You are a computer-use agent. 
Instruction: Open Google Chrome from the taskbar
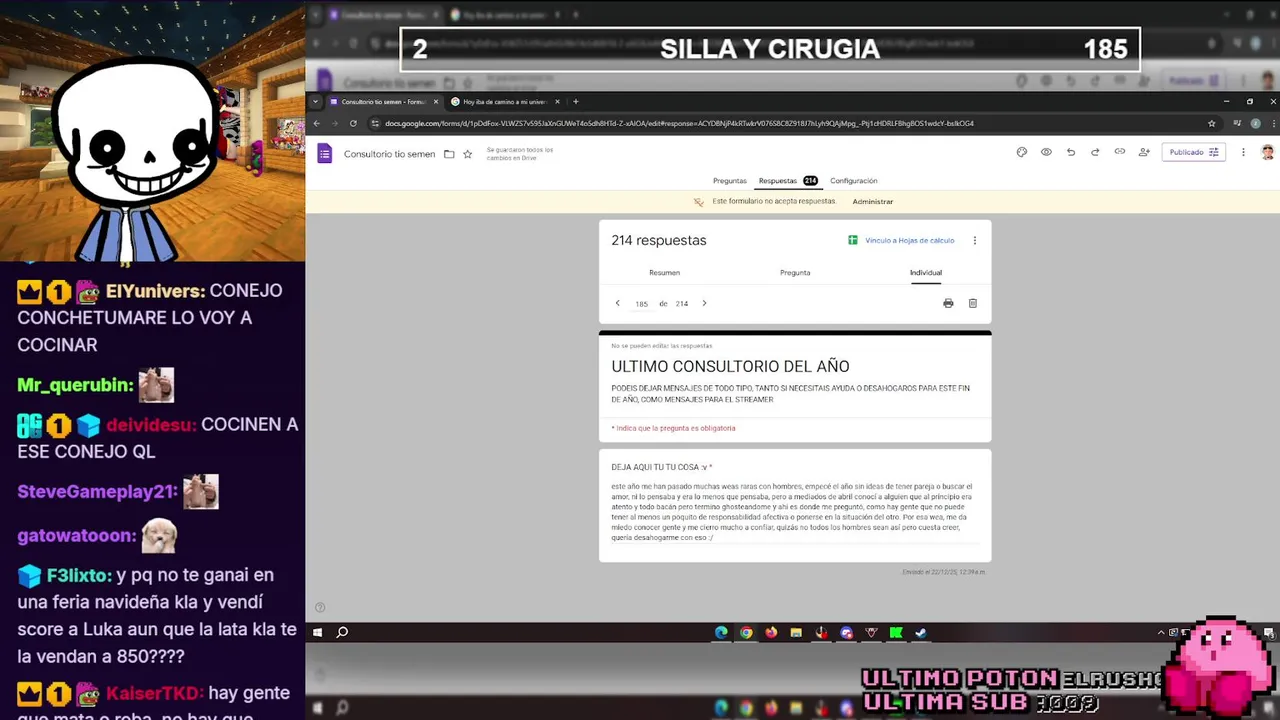pyautogui.click(x=746, y=632)
